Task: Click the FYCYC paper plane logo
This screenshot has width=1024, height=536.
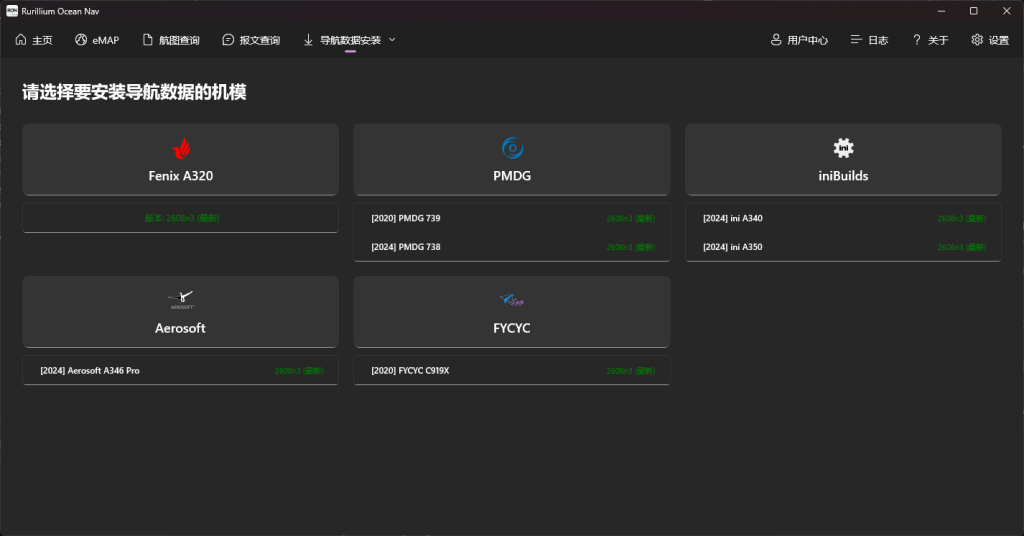Action: [x=512, y=300]
